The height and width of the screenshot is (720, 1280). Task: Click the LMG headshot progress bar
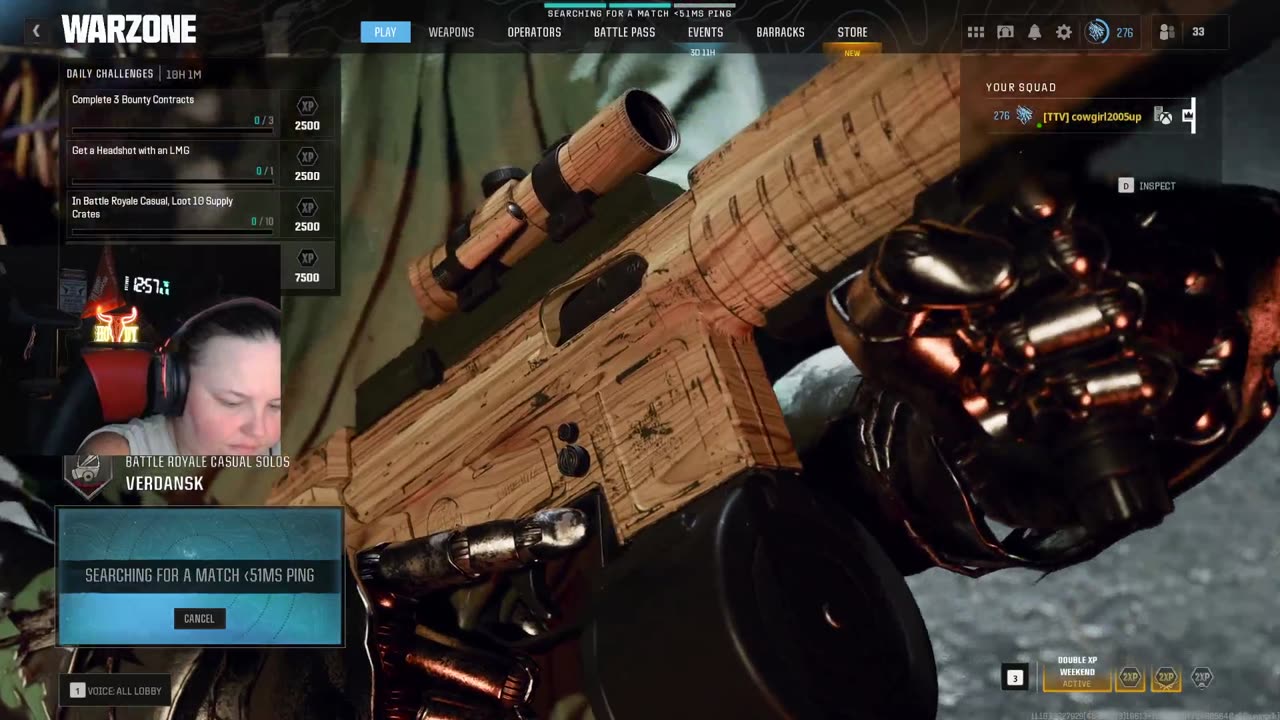click(172, 181)
